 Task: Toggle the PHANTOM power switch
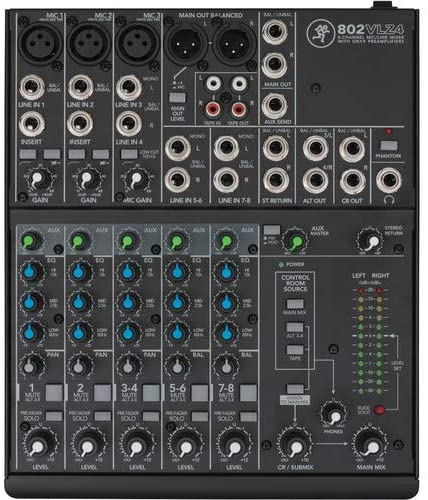coord(389,146)
